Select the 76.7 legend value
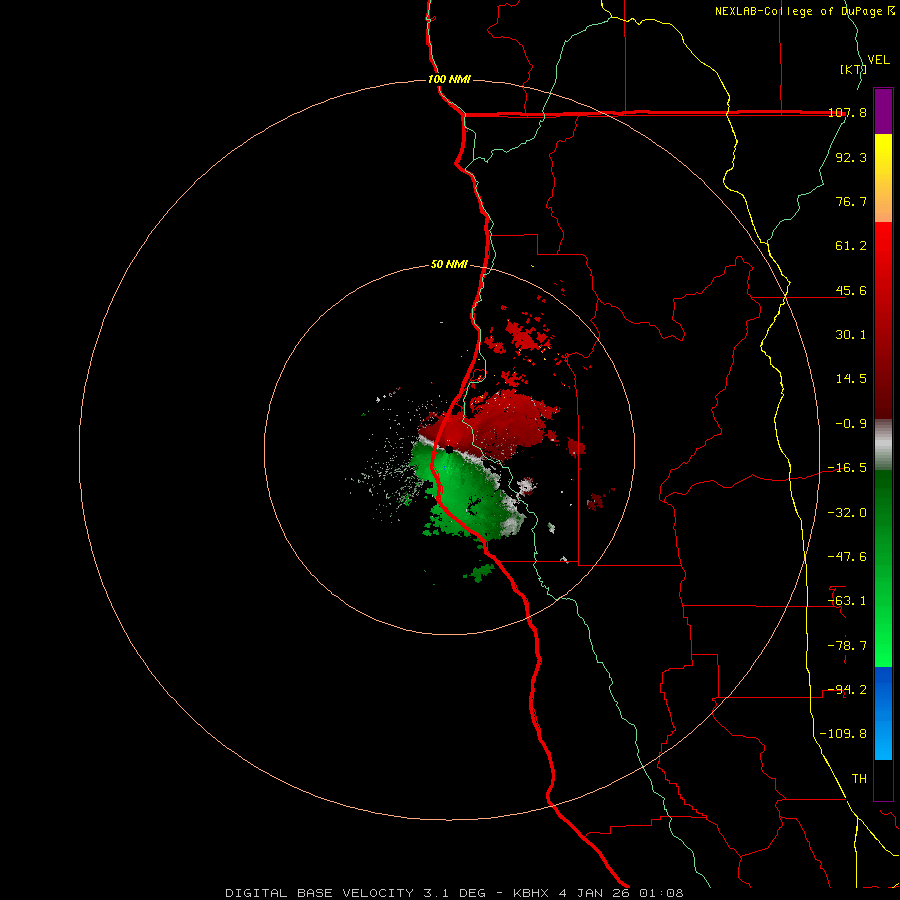This screenshot has width=900, height=900. (x=851, y=201)
